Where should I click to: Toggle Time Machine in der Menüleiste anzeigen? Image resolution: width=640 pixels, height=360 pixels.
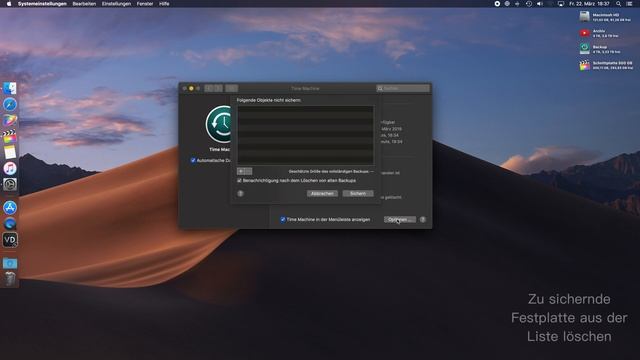click(x=283, y=220)
